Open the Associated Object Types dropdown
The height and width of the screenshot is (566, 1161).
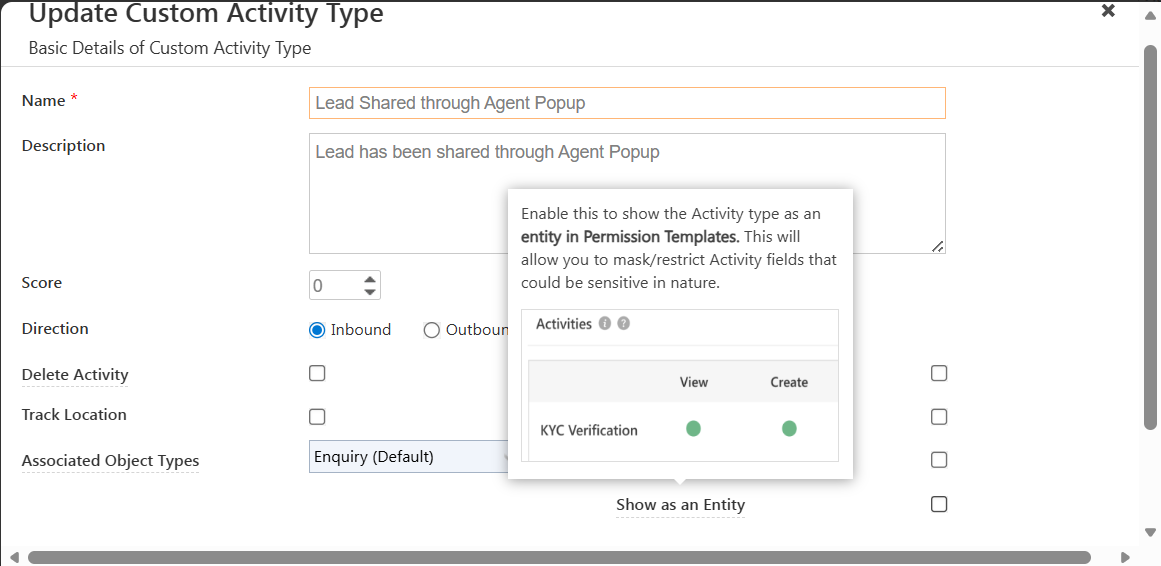point(410,457)
